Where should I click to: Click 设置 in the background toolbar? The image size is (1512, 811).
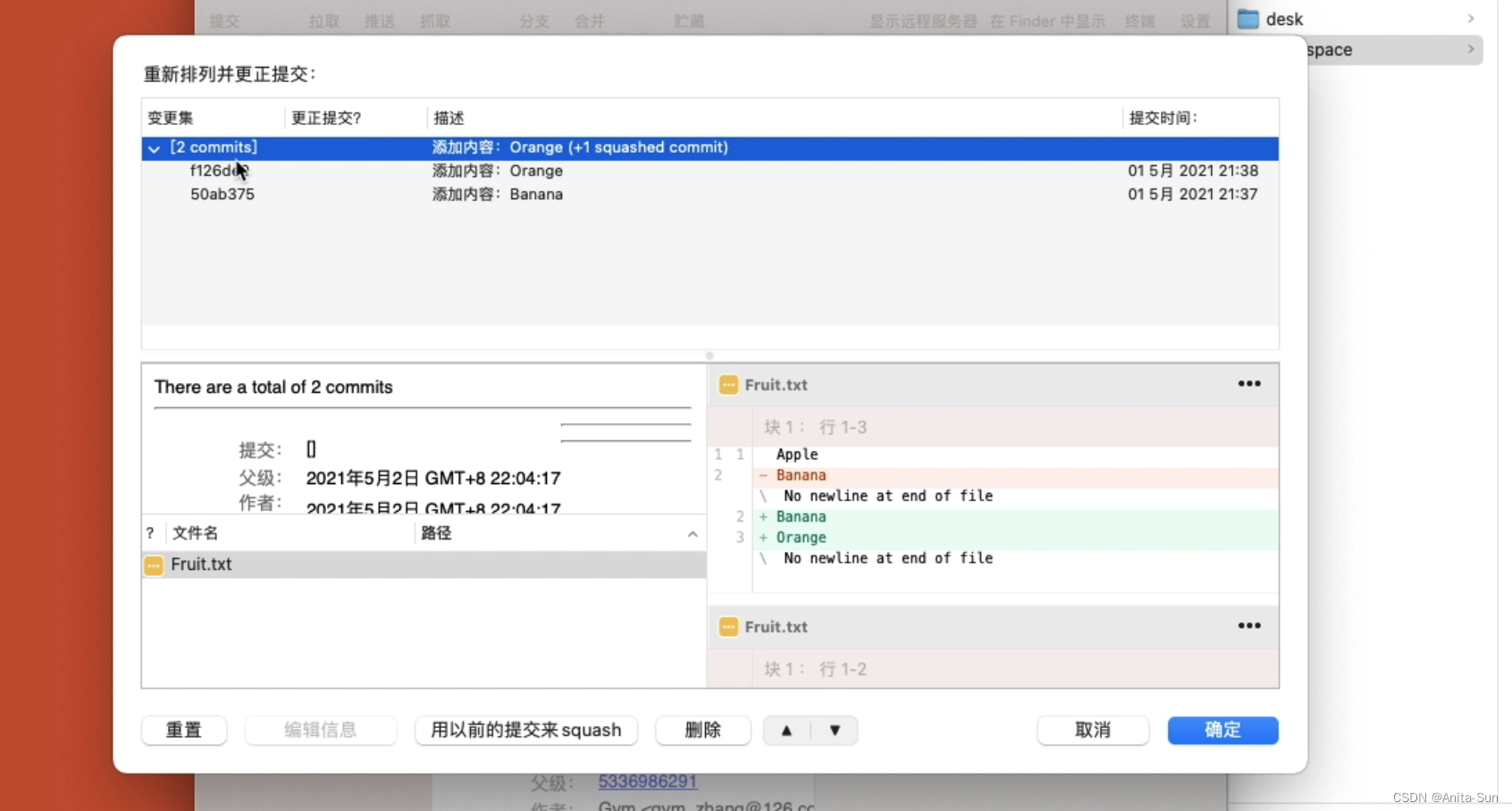click(x=1196, y=21)
